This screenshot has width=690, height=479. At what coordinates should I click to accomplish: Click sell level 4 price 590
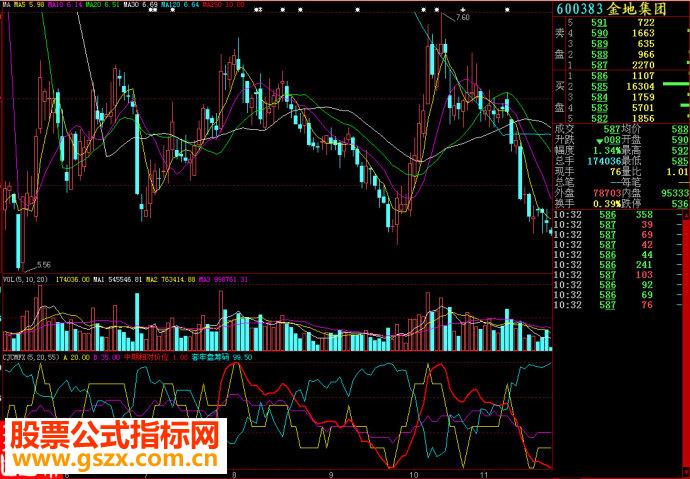[x=599, y=33]
